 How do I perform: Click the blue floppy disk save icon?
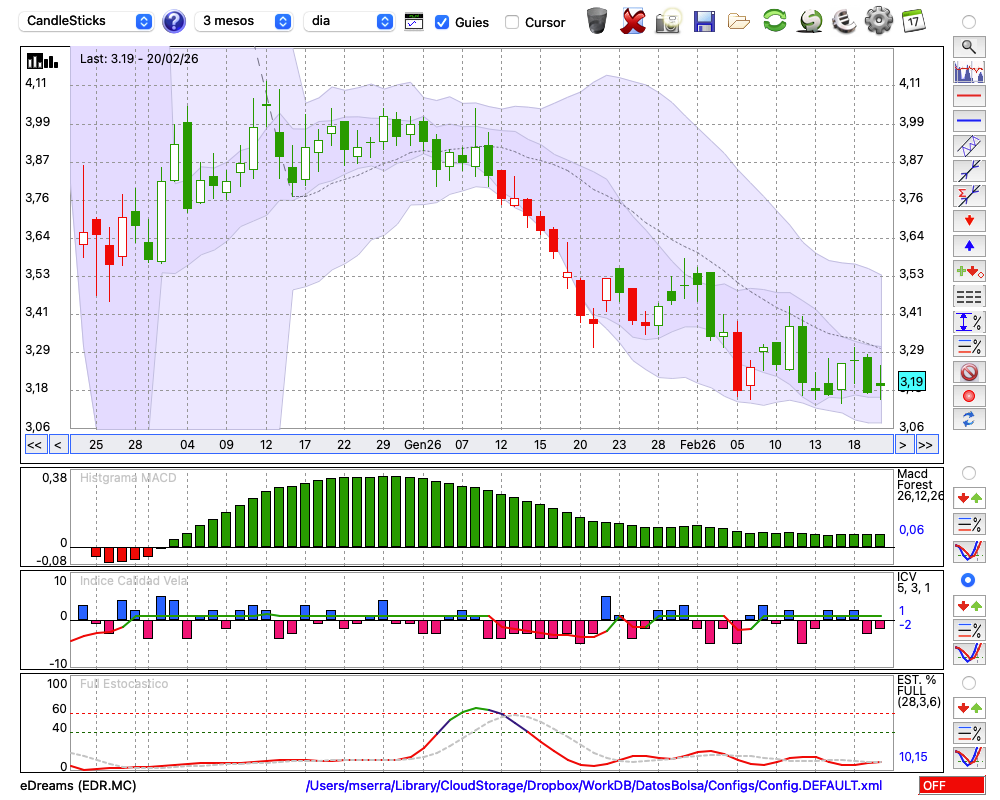(x=703, y=21)
